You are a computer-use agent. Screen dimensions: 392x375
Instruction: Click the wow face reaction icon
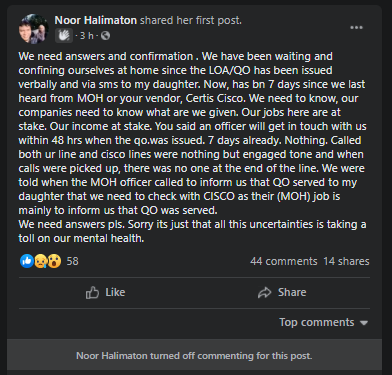54,261
